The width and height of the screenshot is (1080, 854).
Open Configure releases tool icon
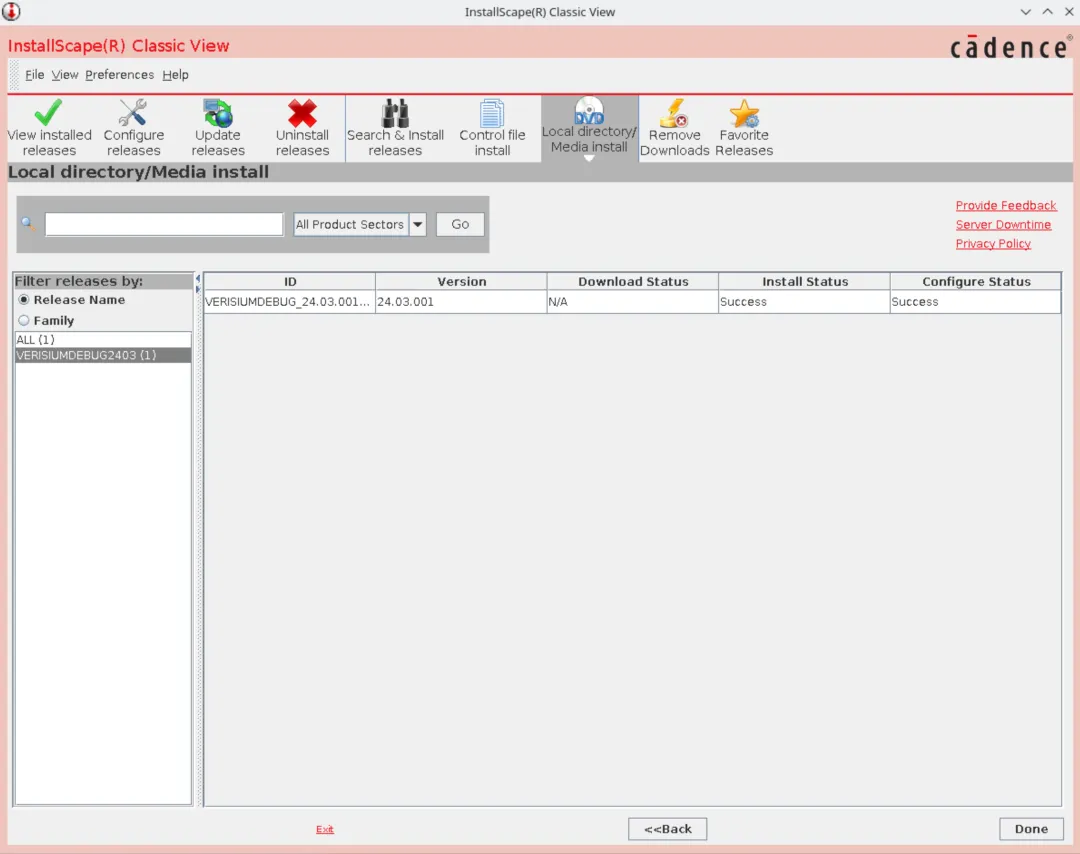(133, 113)
